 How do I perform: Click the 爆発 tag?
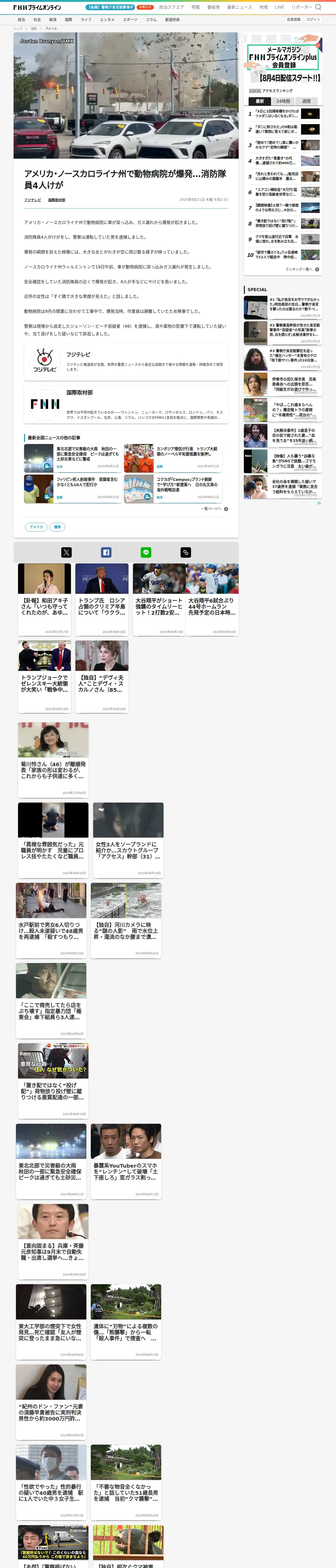57,527
